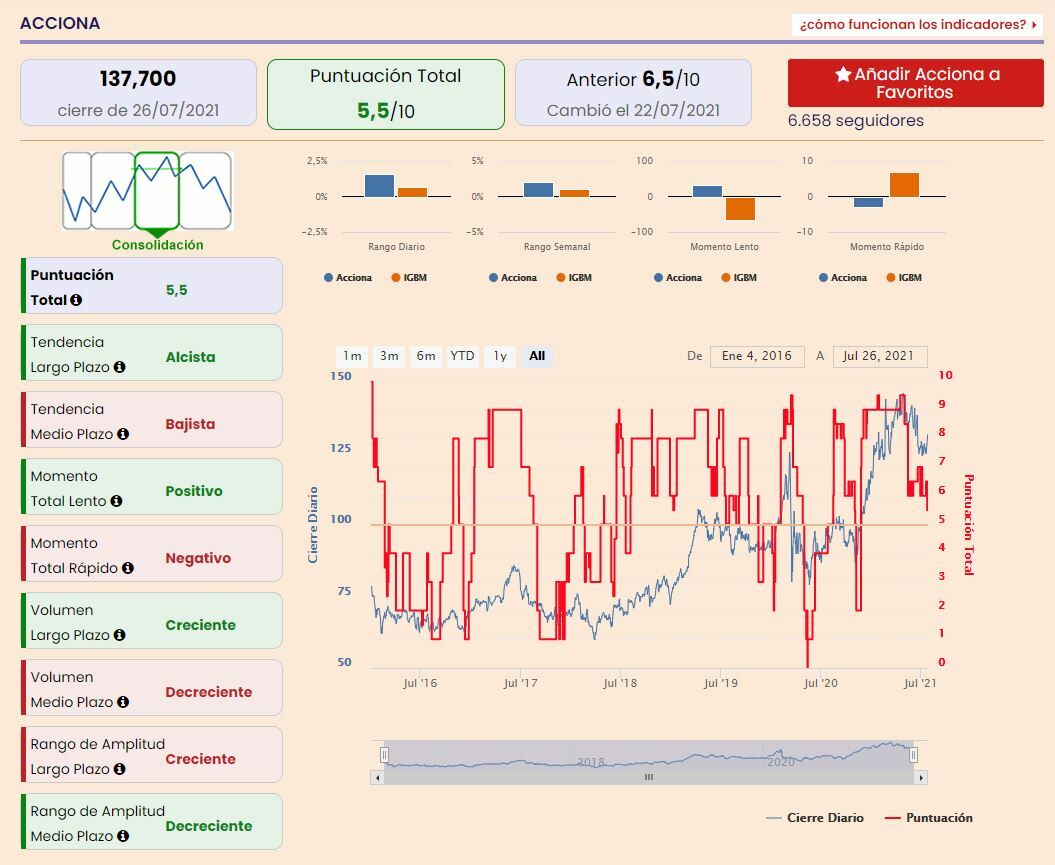Click Añadir Acciona a Favoritos button
Screen dimensions: 1055x865
point(916,83)
